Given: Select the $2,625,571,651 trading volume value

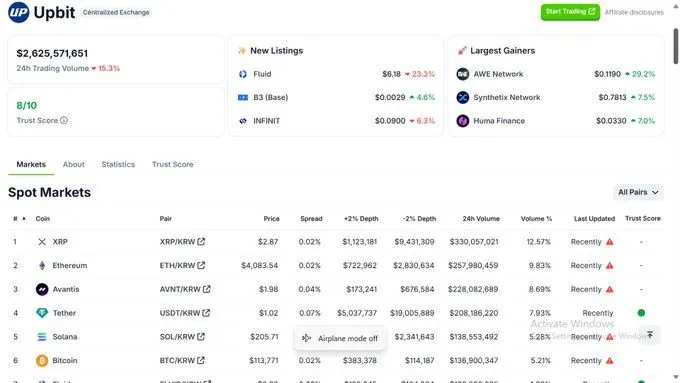Looking at the screenshot, I should tap(52, 53).
